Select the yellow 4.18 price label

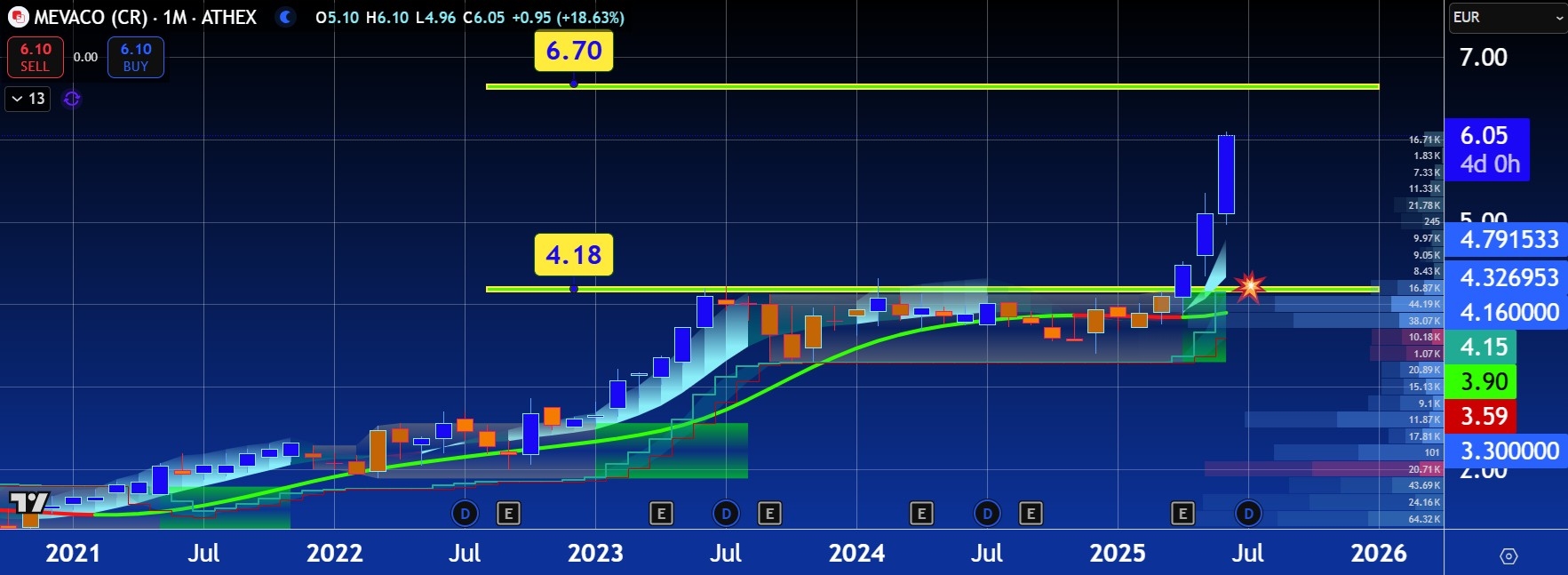[x=574, y=255]
